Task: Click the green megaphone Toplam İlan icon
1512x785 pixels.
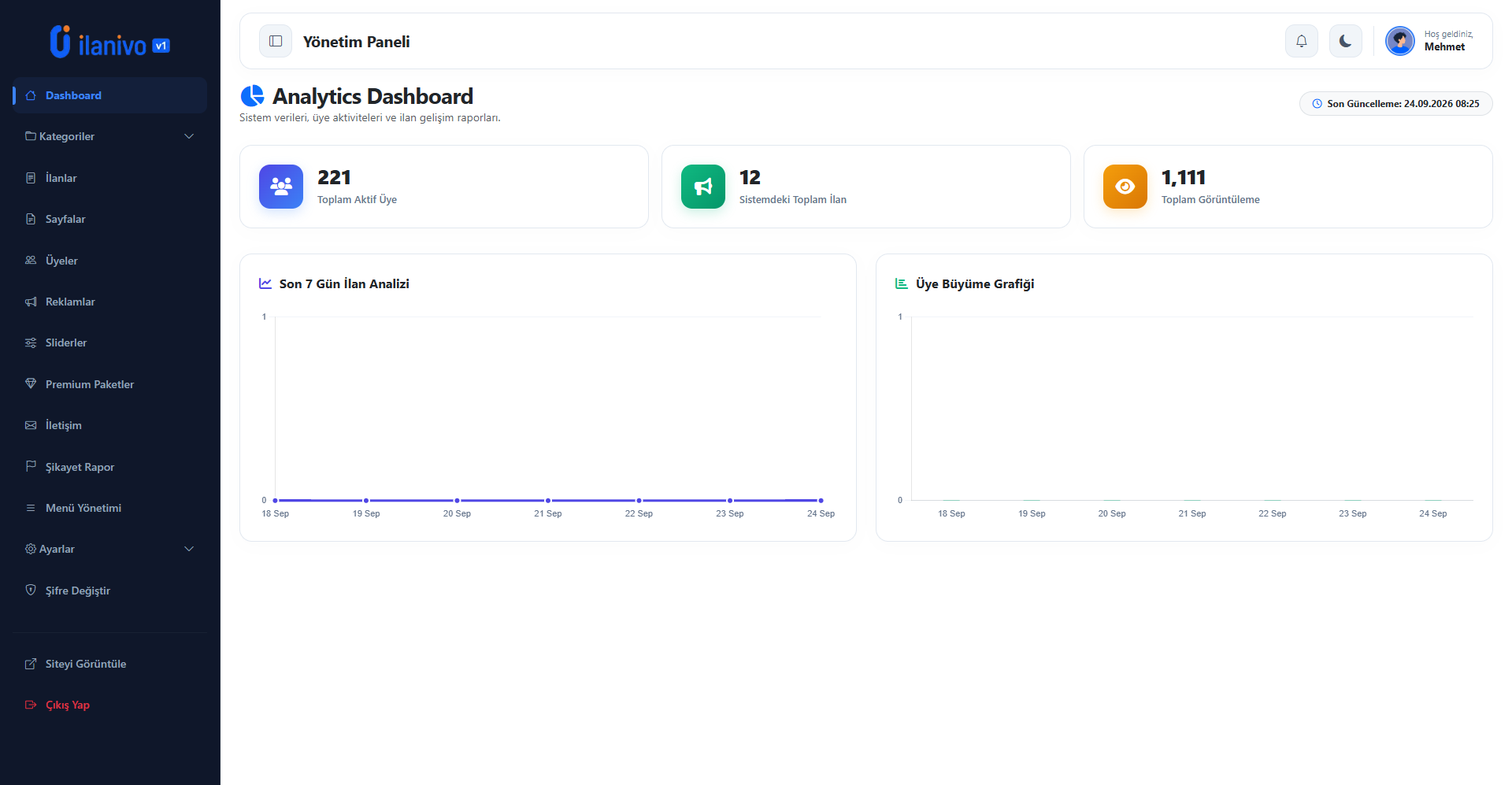Action: coord(703,187)
